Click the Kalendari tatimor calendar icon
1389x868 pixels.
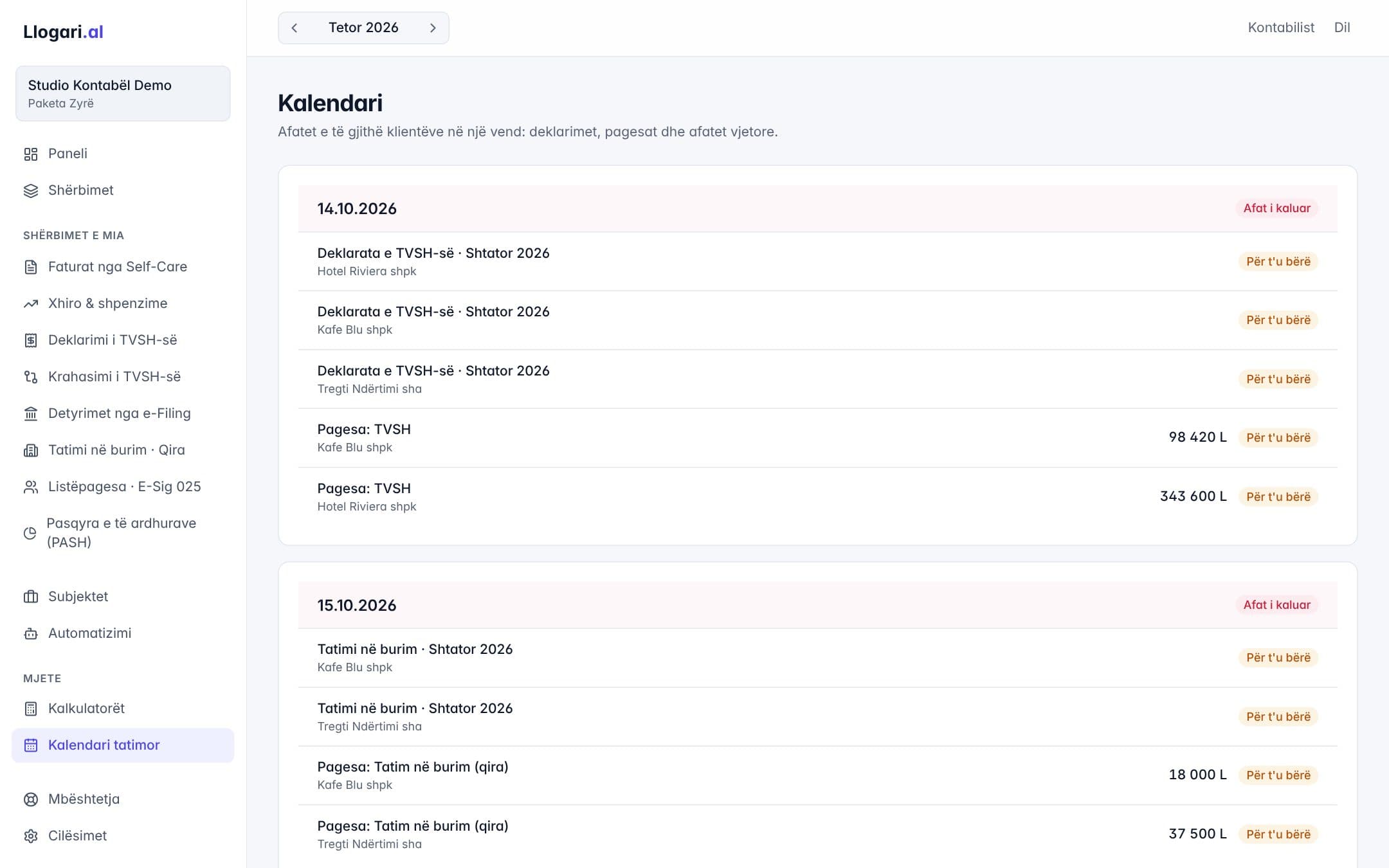[31, 745]
